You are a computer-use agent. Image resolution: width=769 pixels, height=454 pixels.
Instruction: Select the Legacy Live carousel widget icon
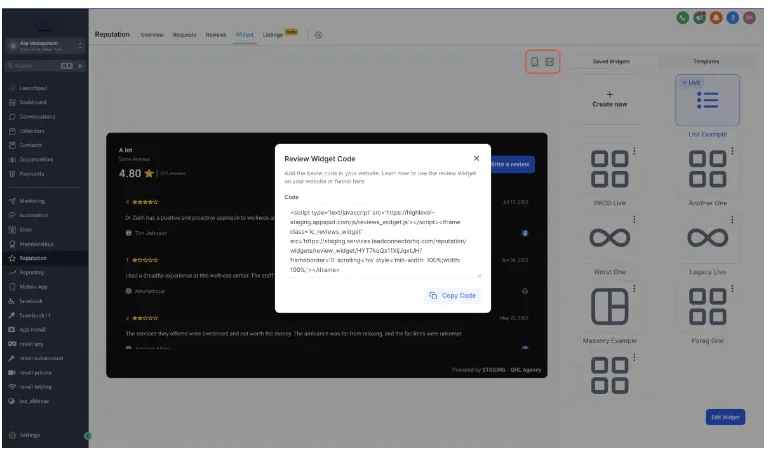[707, 238]
